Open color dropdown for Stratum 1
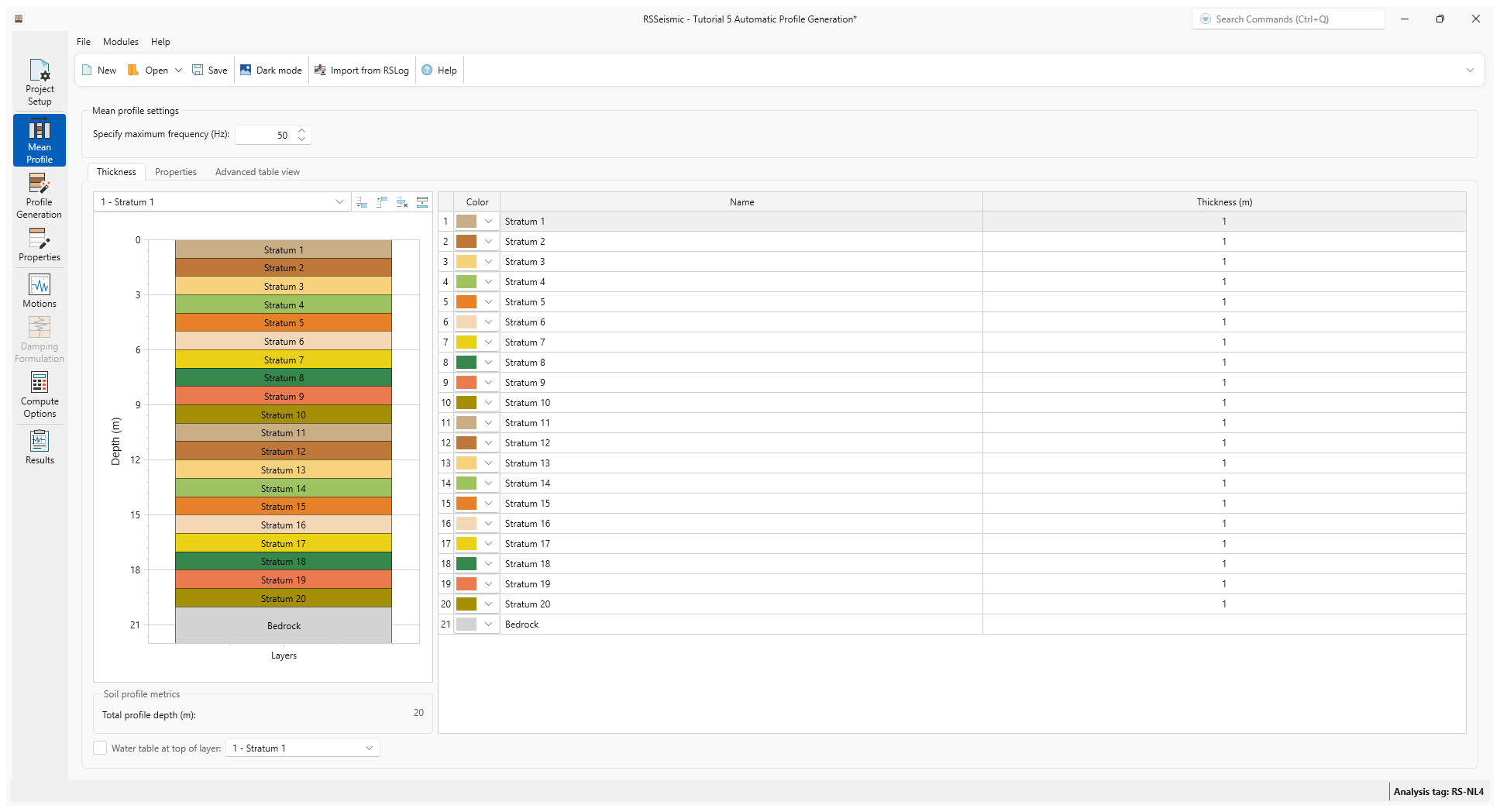 pos(488,222)
